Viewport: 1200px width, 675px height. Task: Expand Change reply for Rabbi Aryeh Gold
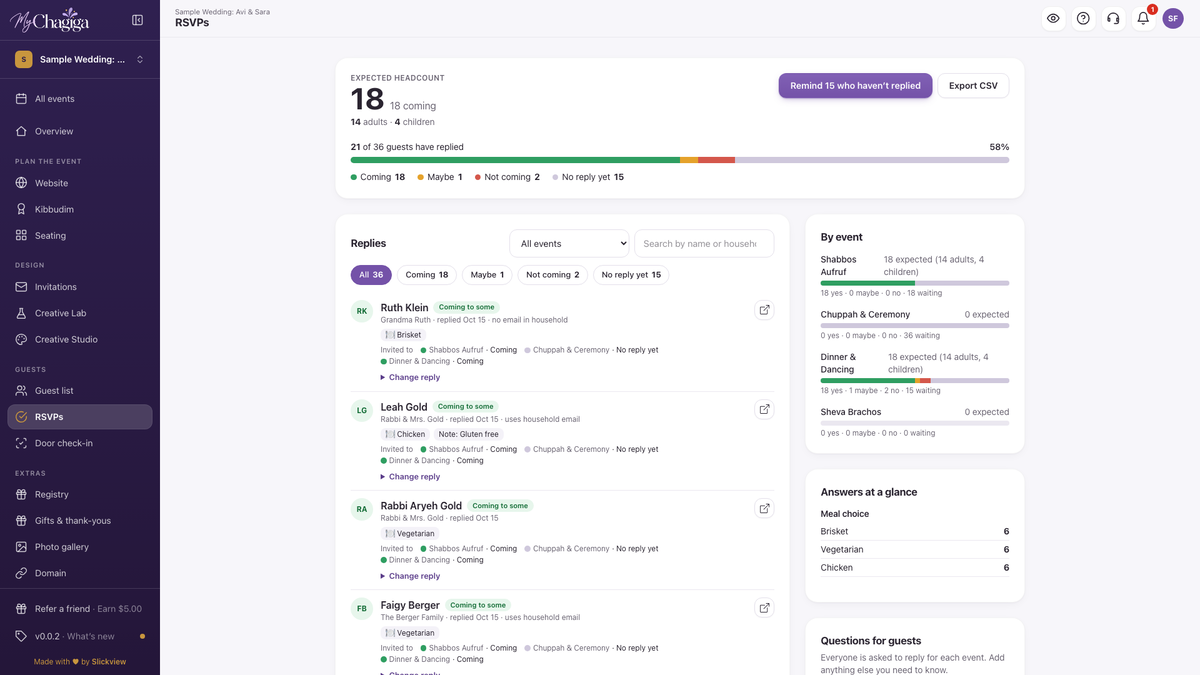point(411,576)
